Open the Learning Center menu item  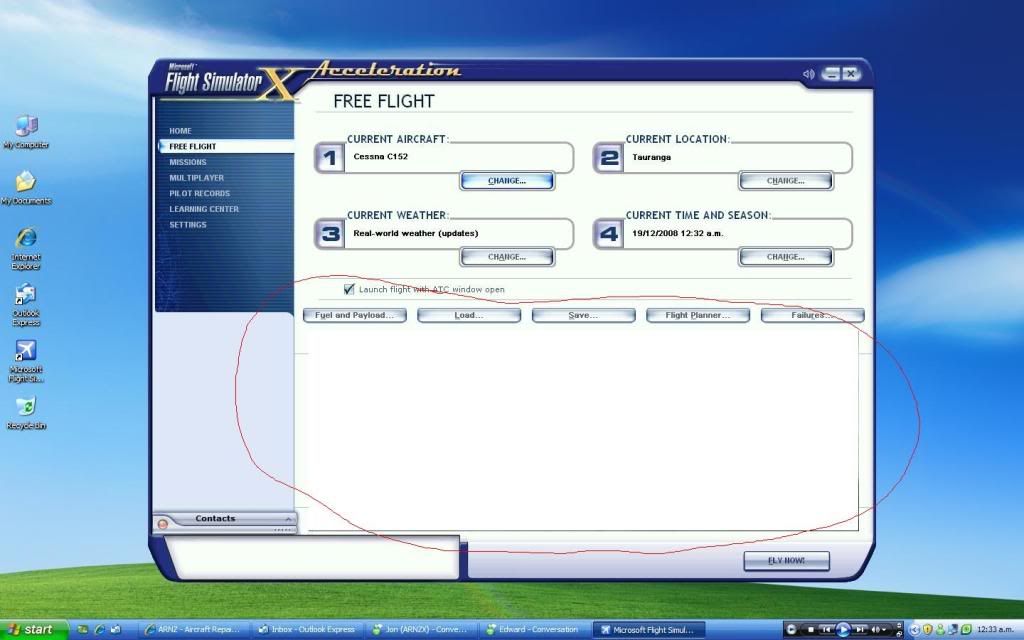tap(204, 209)
